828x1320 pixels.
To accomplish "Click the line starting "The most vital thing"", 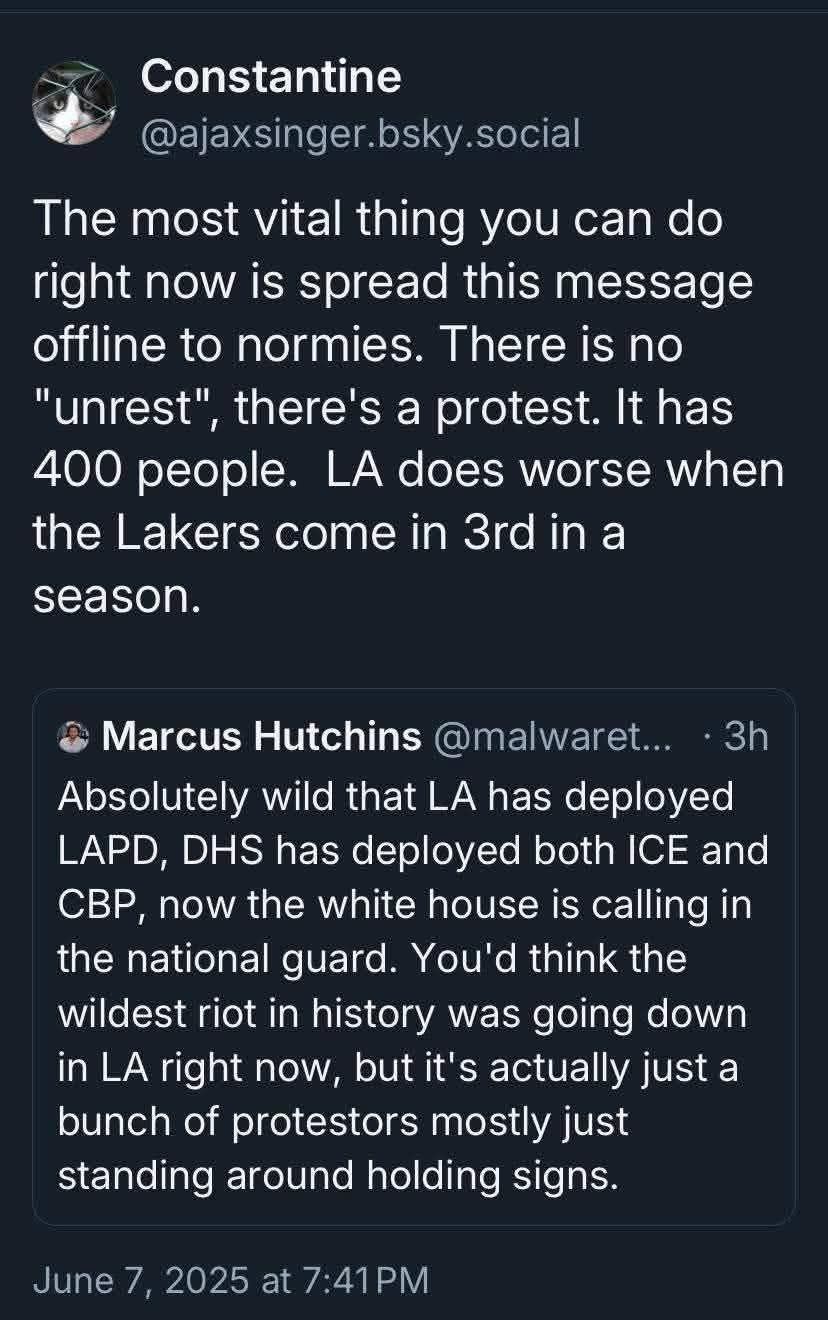I will click(x=376, y=220).
